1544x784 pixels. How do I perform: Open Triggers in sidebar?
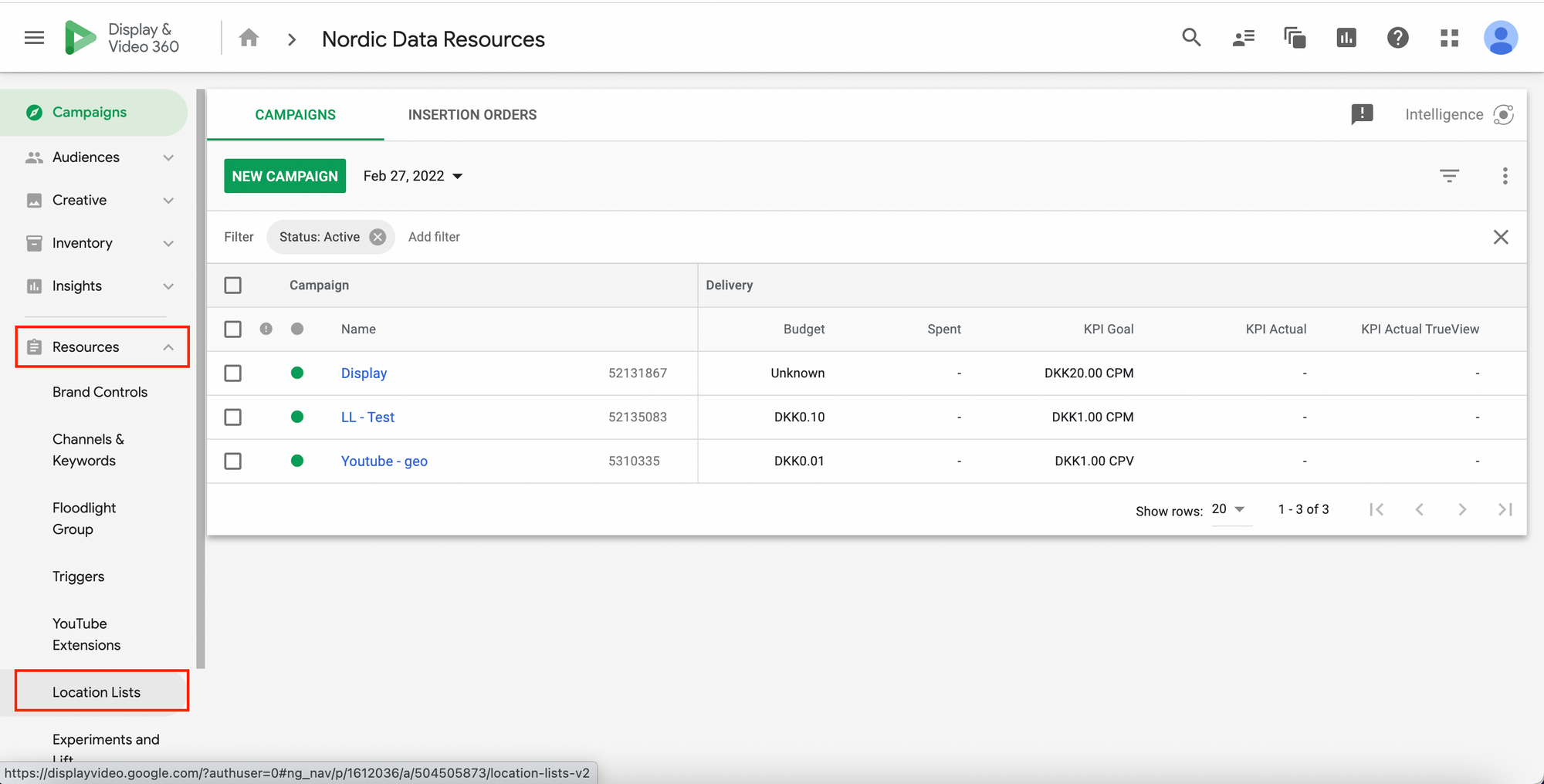click(x=78, y=576)
